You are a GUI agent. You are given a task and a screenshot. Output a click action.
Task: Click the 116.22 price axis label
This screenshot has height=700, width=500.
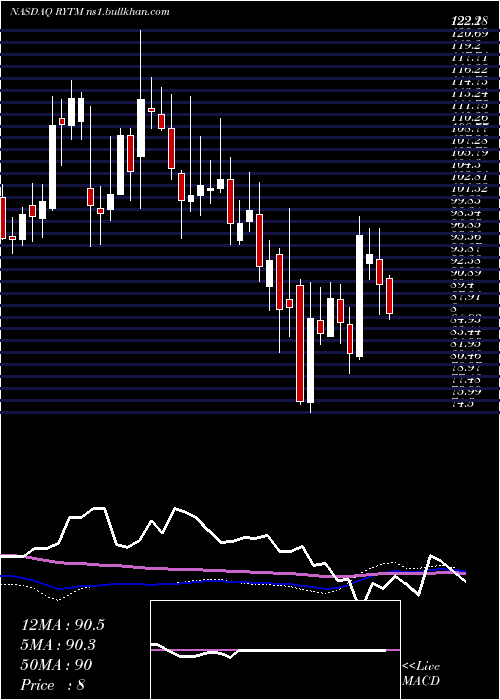tap(469, 70)
